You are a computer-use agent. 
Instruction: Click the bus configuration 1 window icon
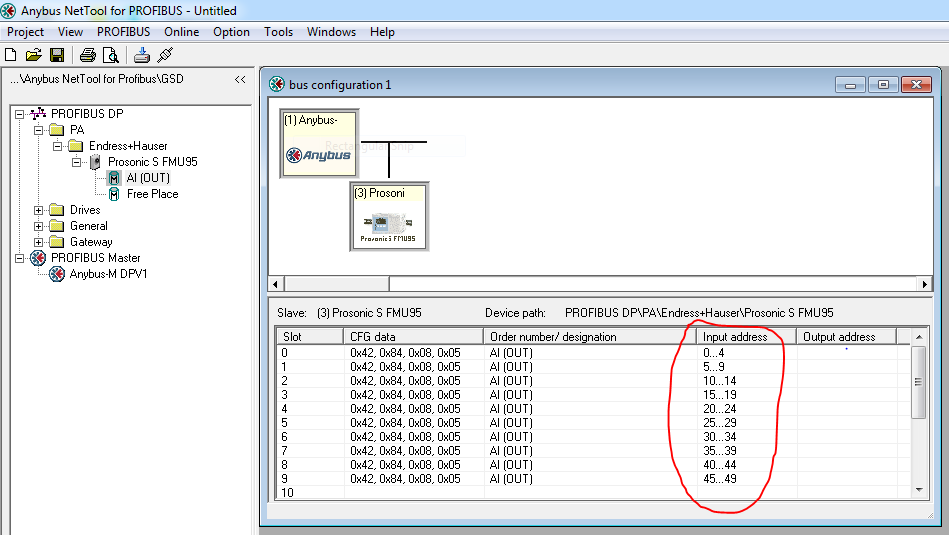click(x=277, y=84)
